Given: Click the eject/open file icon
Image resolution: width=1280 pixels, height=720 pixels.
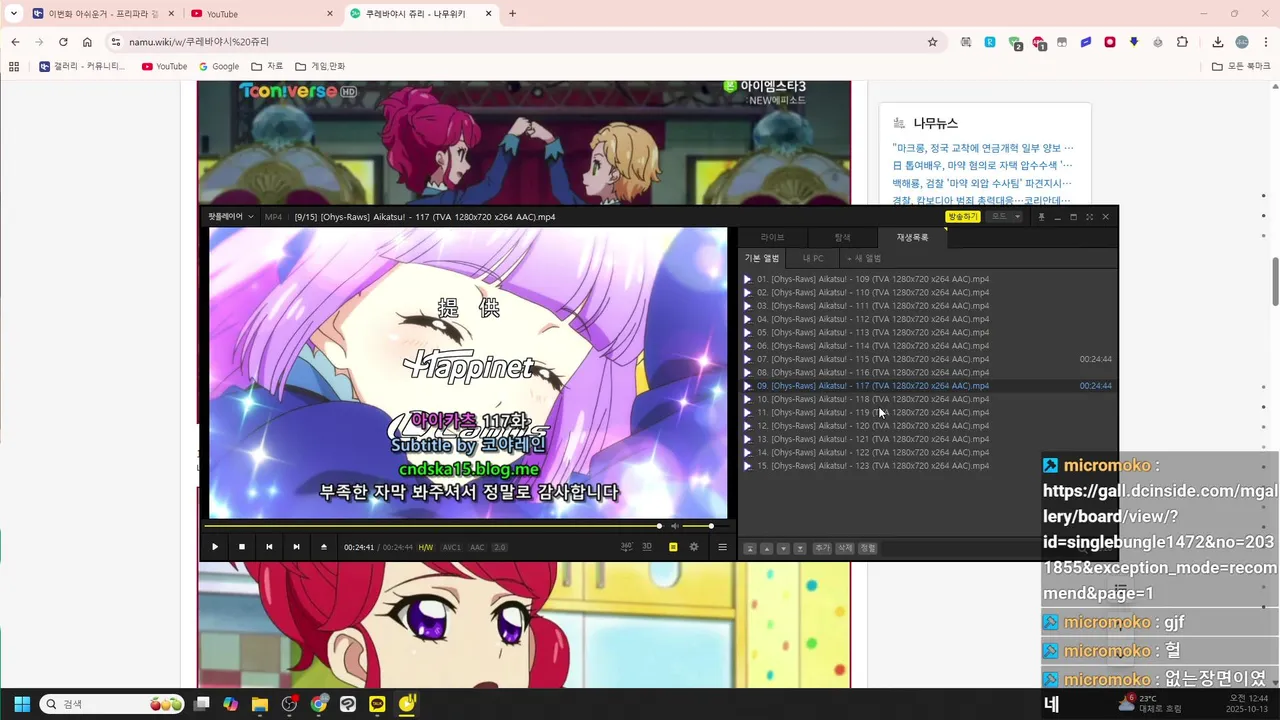Looking at the screenshot, I should click(x=323, y=547).
